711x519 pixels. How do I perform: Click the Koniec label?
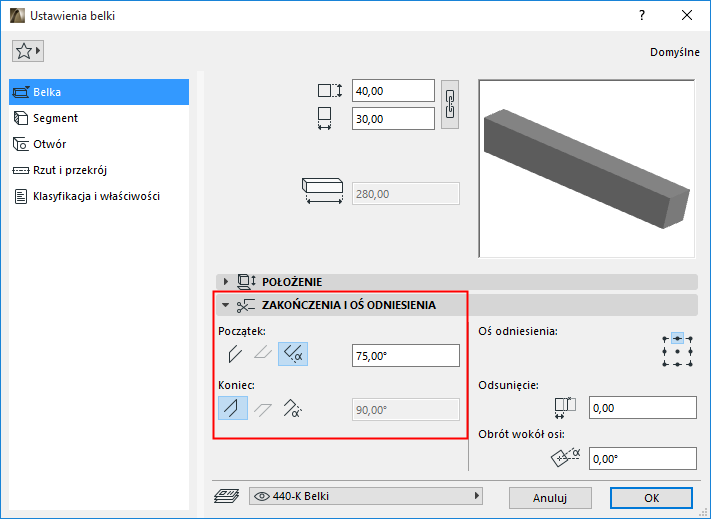pos(236,385)
